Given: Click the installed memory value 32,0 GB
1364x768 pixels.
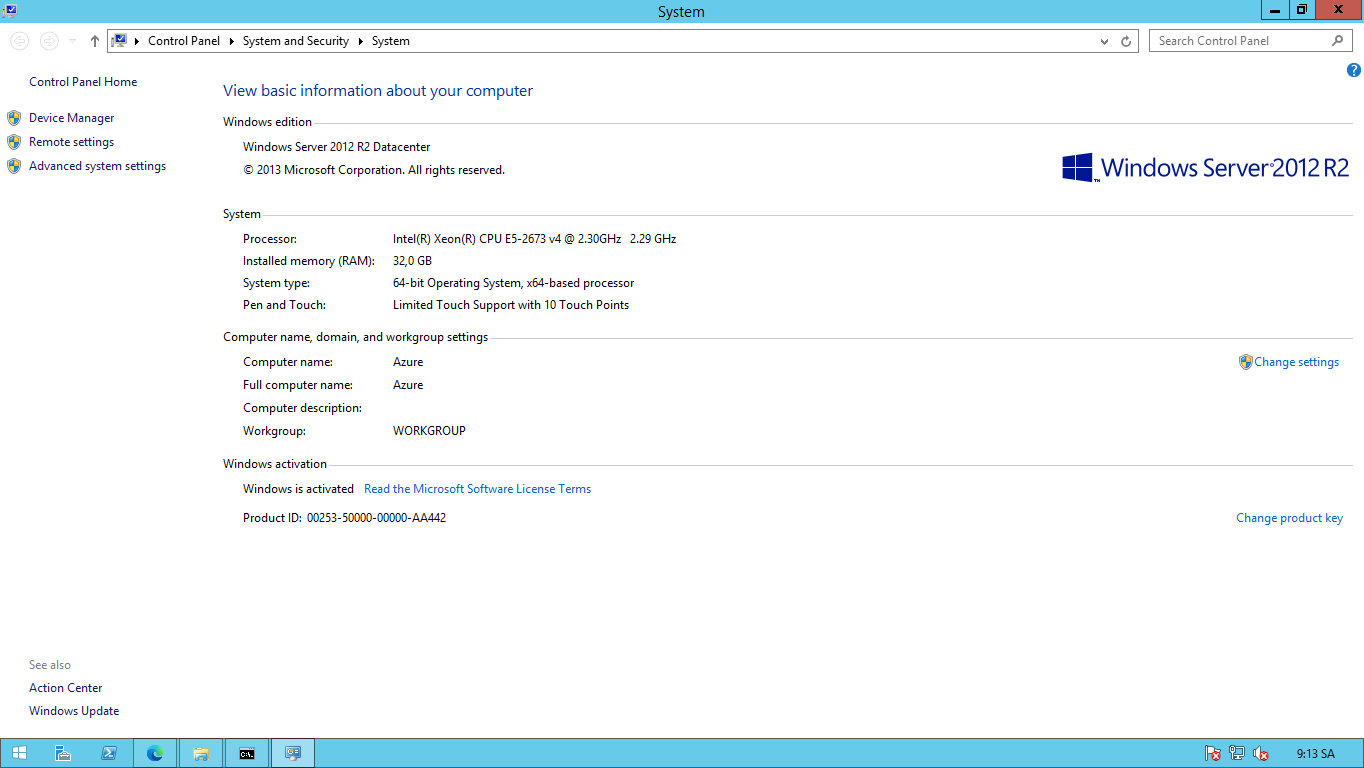Looking at the screenshot, I should [x=412, y=261].
